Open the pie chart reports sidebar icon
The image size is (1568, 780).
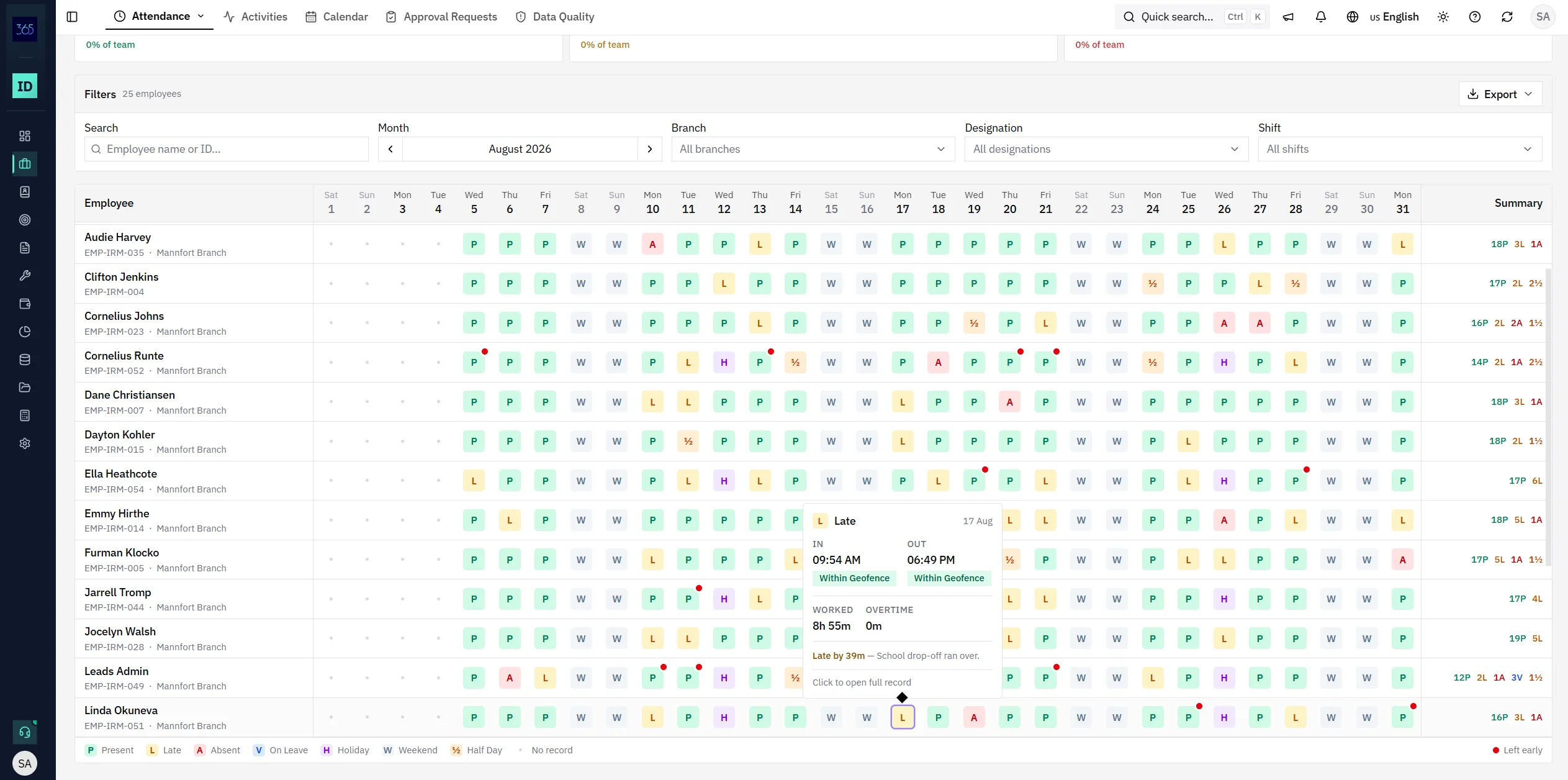tap(25, 332)
